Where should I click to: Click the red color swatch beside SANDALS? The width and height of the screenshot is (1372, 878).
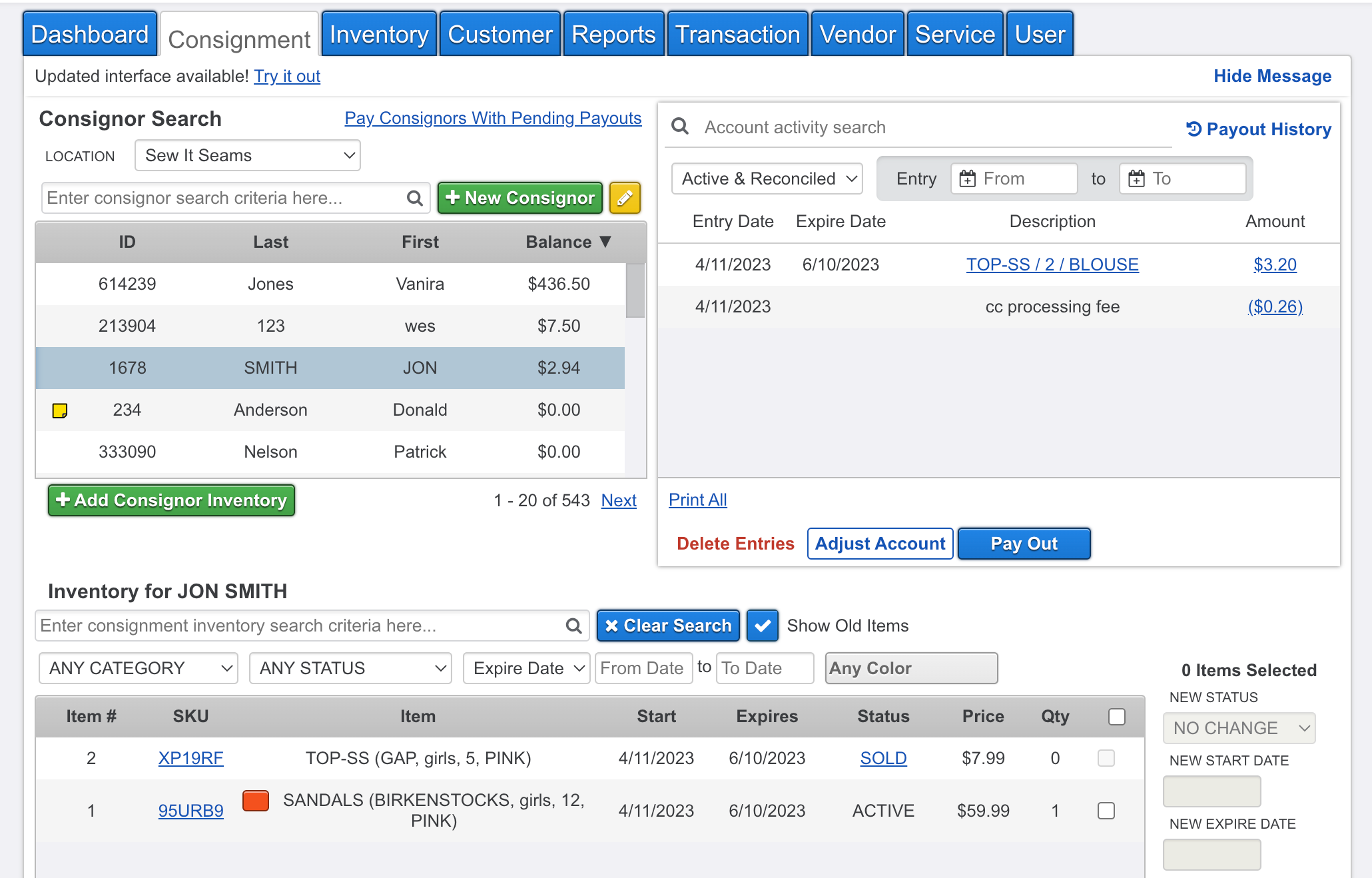[x=255, y=801]
